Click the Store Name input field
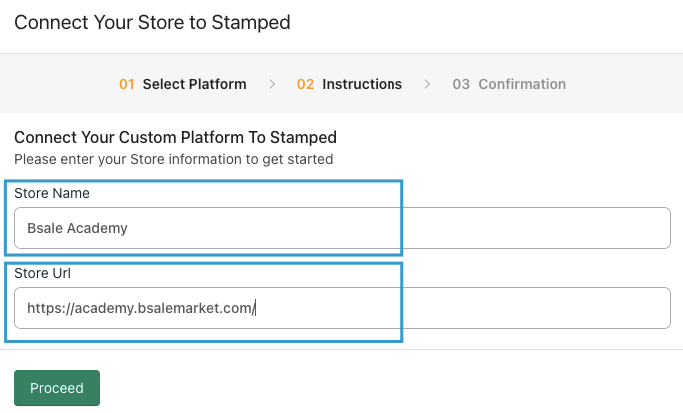683x413 pixels. 400,228
